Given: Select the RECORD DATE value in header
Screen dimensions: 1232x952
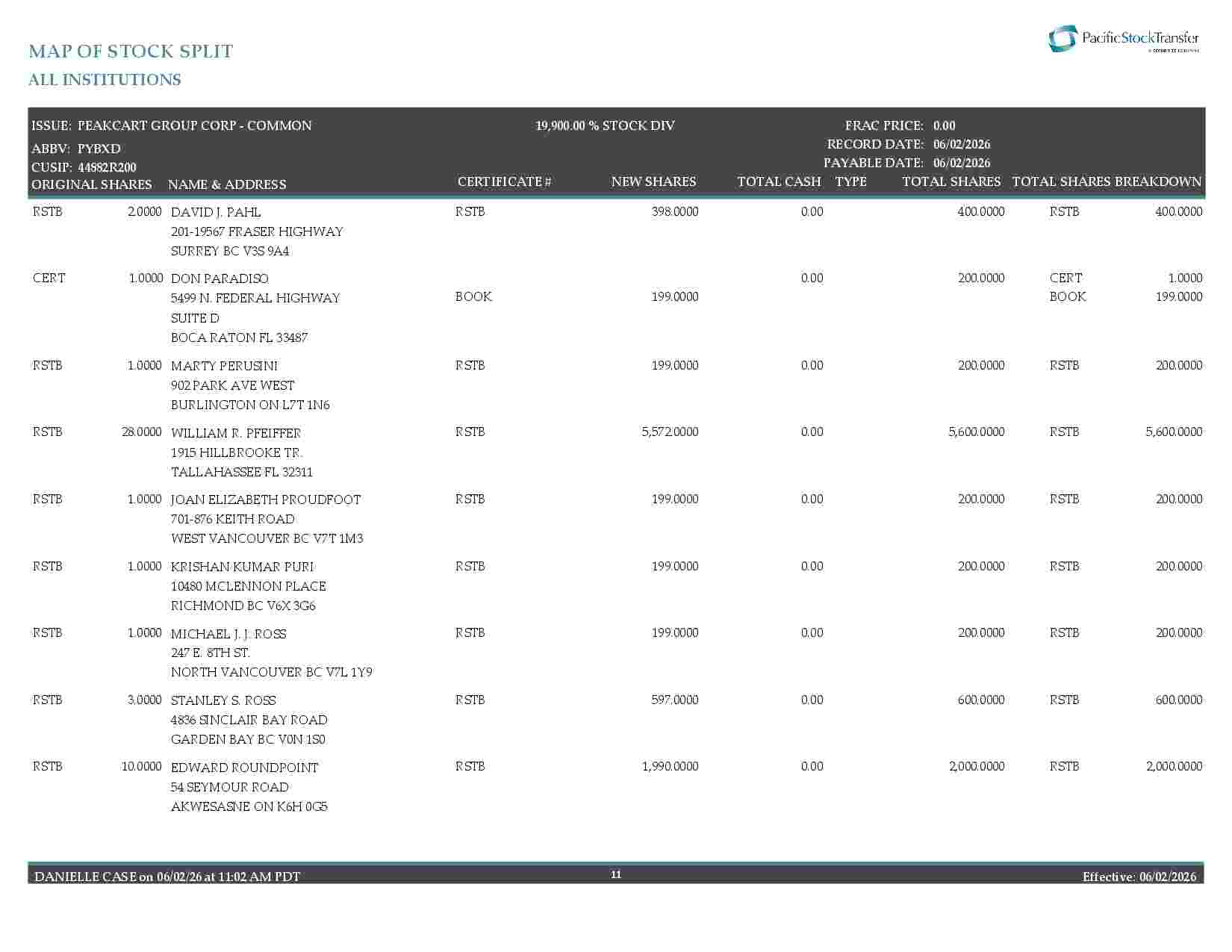Looking at the screenshot, I should coord(962,144).
